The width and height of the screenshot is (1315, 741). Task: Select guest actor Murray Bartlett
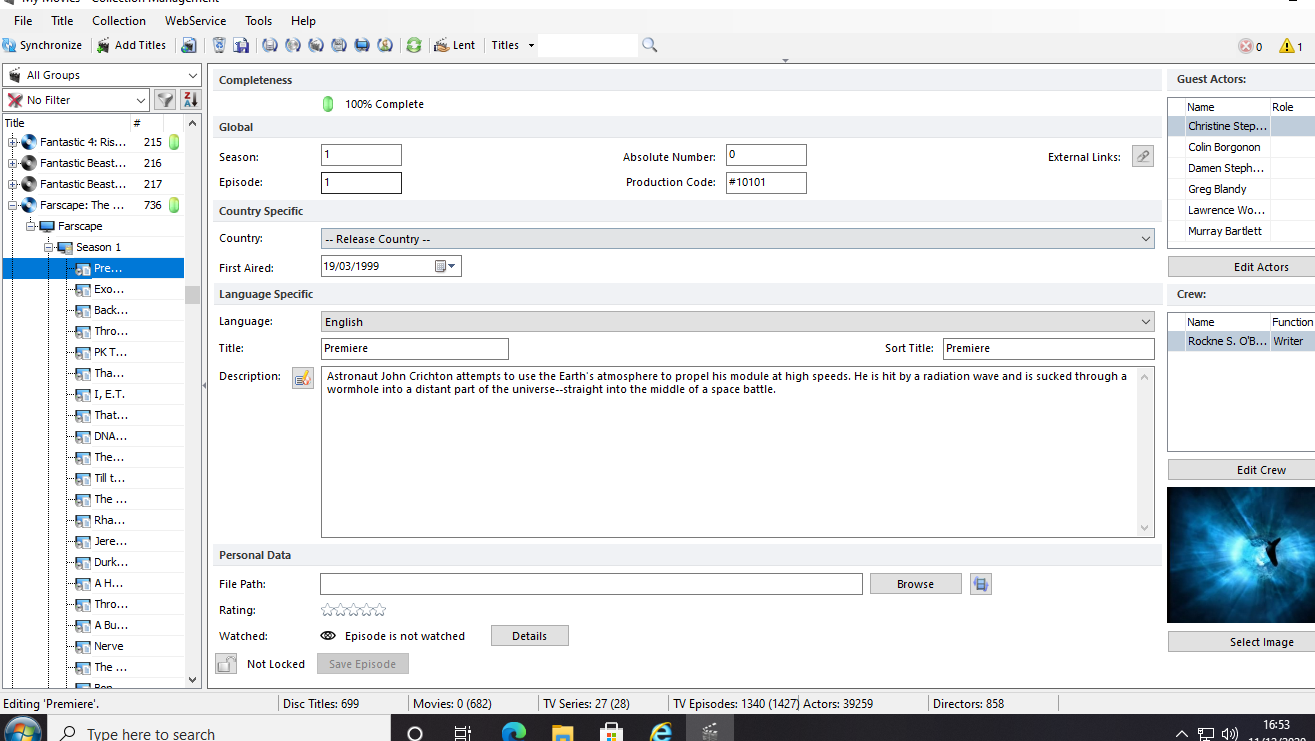pyautogui.click(x=1224, y=231)
